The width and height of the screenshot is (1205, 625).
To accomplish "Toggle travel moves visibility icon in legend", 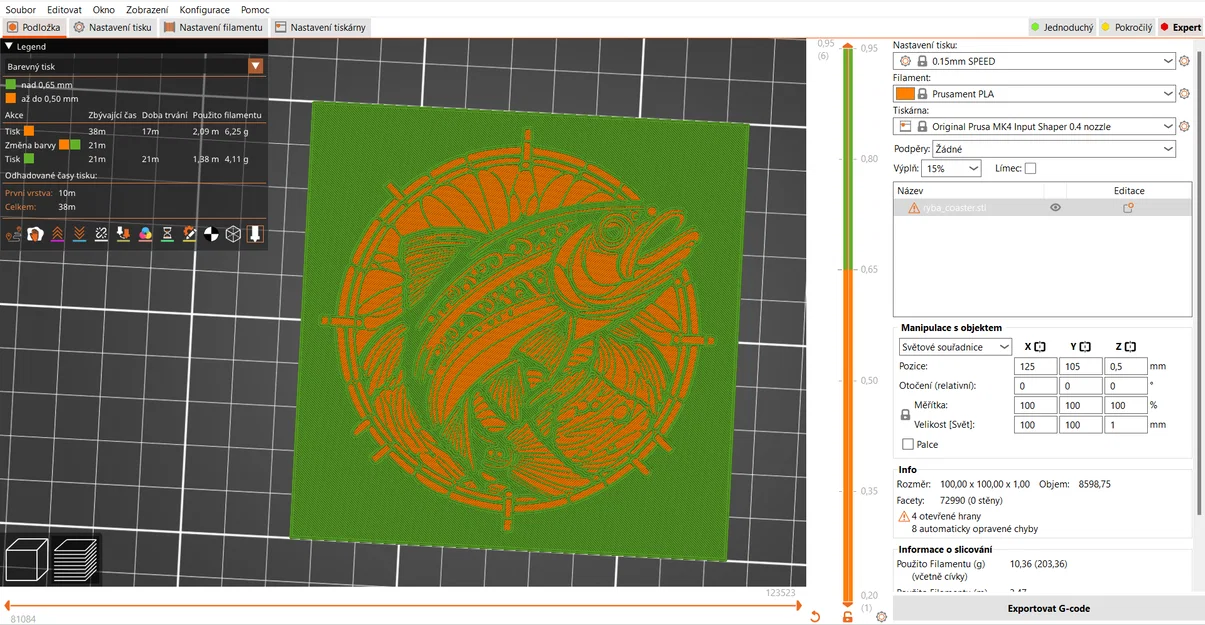I will pyautogui.click(x=14, y=234).
